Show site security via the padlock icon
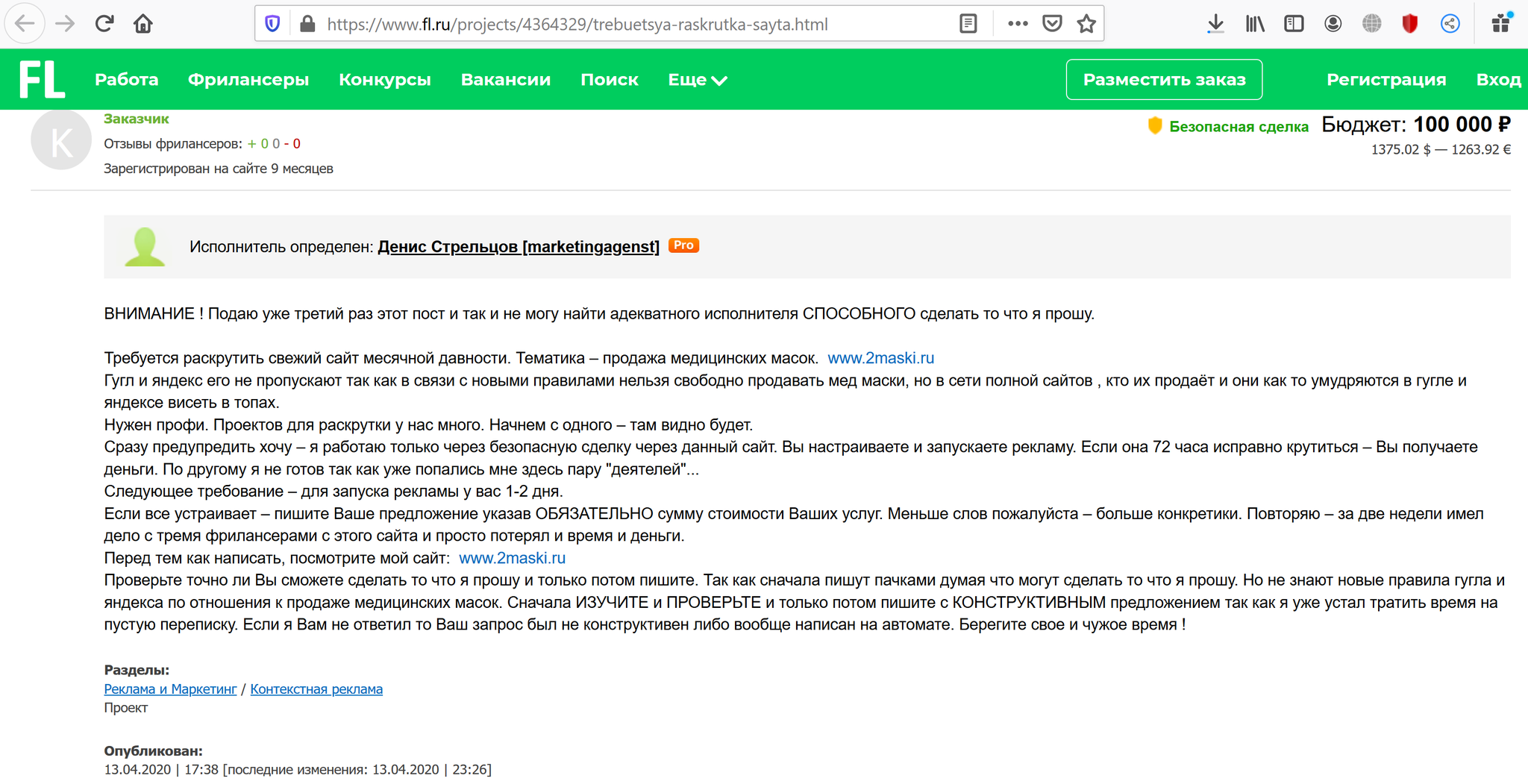Image resolution: width=1528 pixels, height=784 pixels. click(307, 24)
